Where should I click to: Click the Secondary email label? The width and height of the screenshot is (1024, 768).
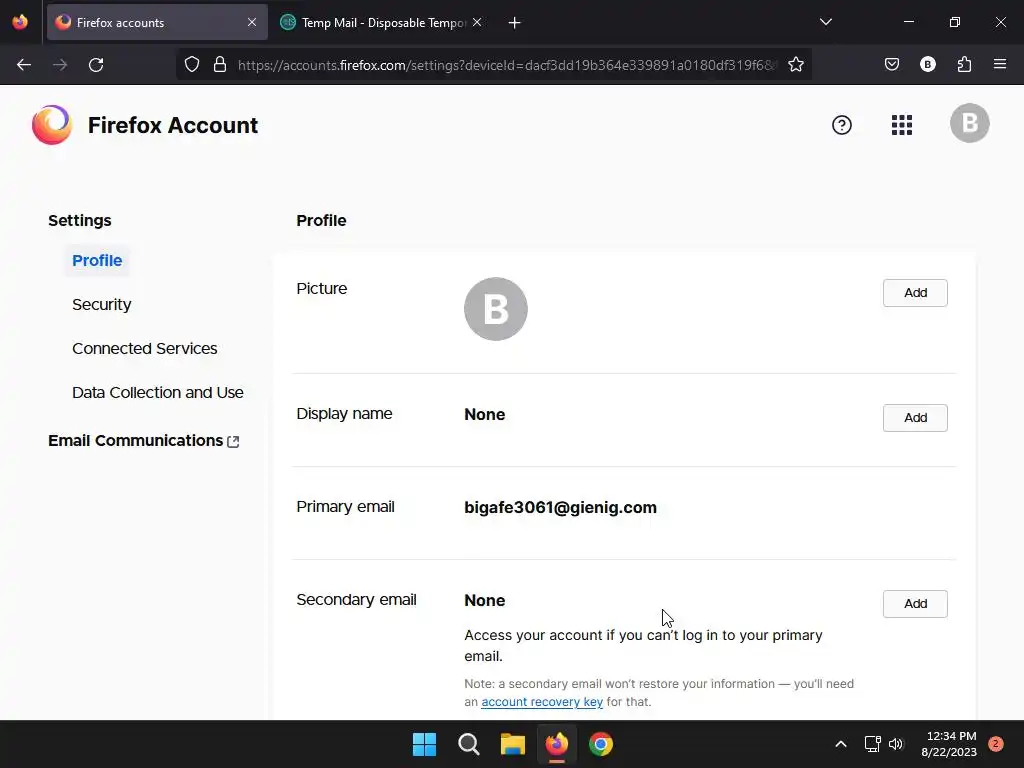pos(356,600)
